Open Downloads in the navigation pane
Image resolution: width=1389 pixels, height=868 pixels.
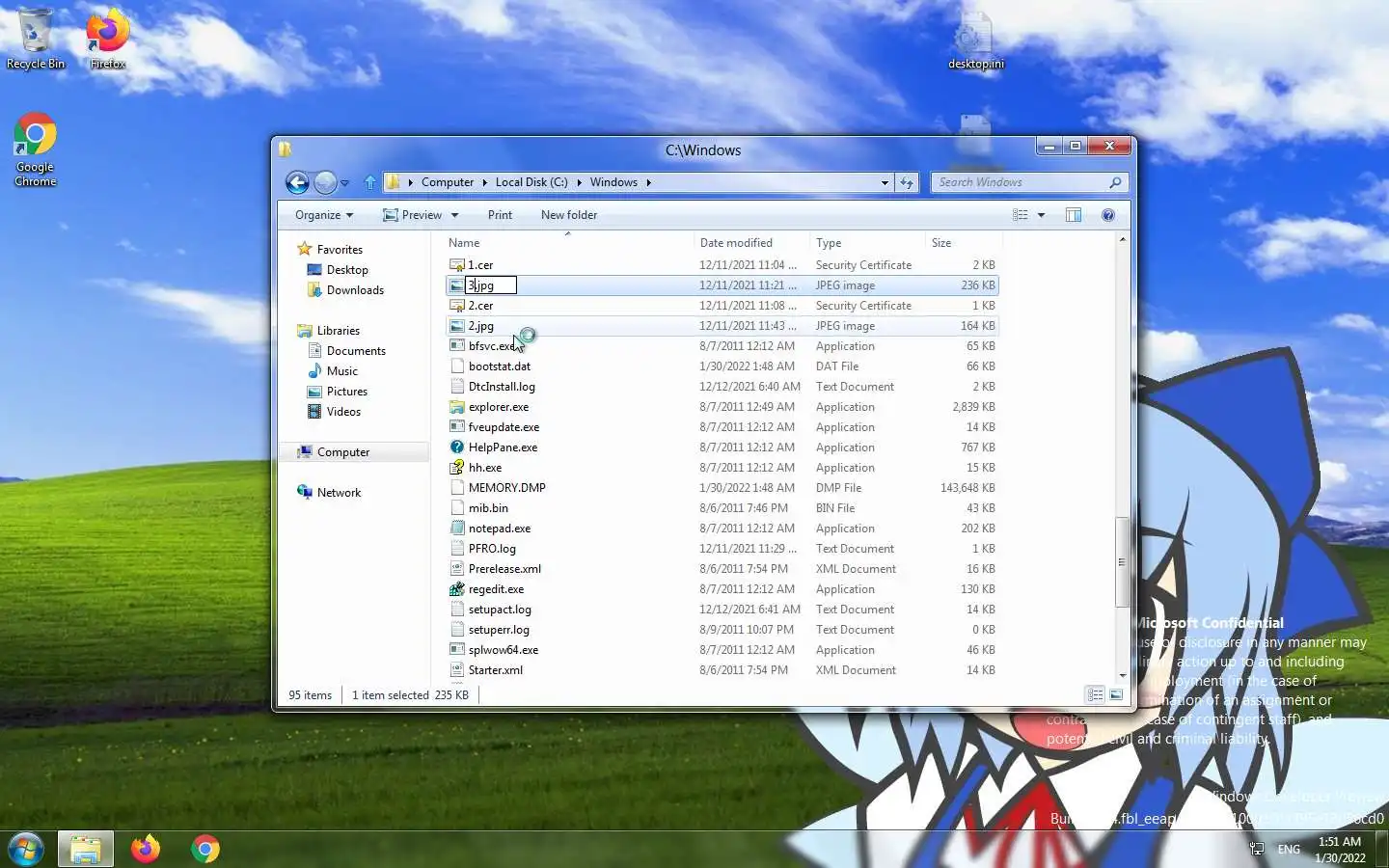(355, 290)
